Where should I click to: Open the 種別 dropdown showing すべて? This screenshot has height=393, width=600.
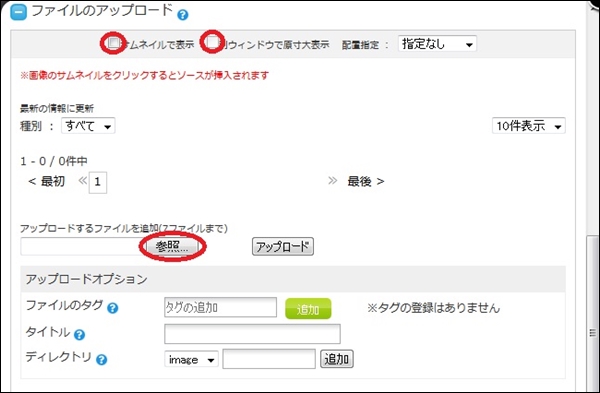pyautogui.click(x=88, y=126)
